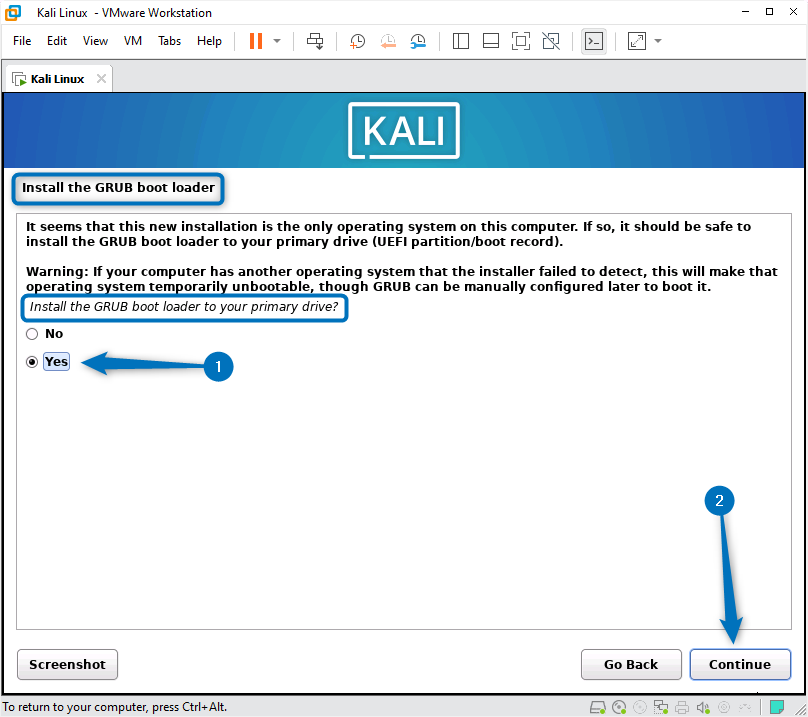
Task: Click the sound device icon in status bar
Action: click(x=703, y=706)
